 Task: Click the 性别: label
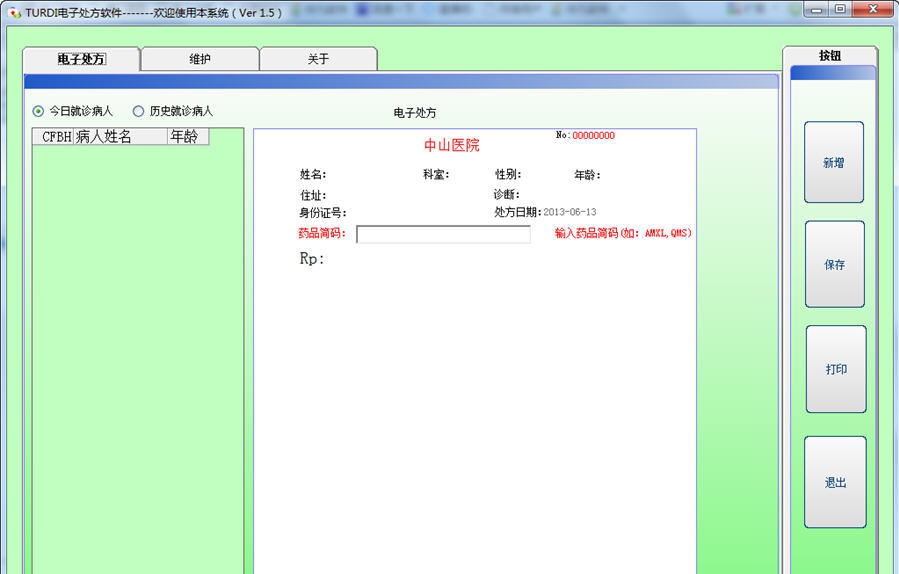[x=509, y=174]
